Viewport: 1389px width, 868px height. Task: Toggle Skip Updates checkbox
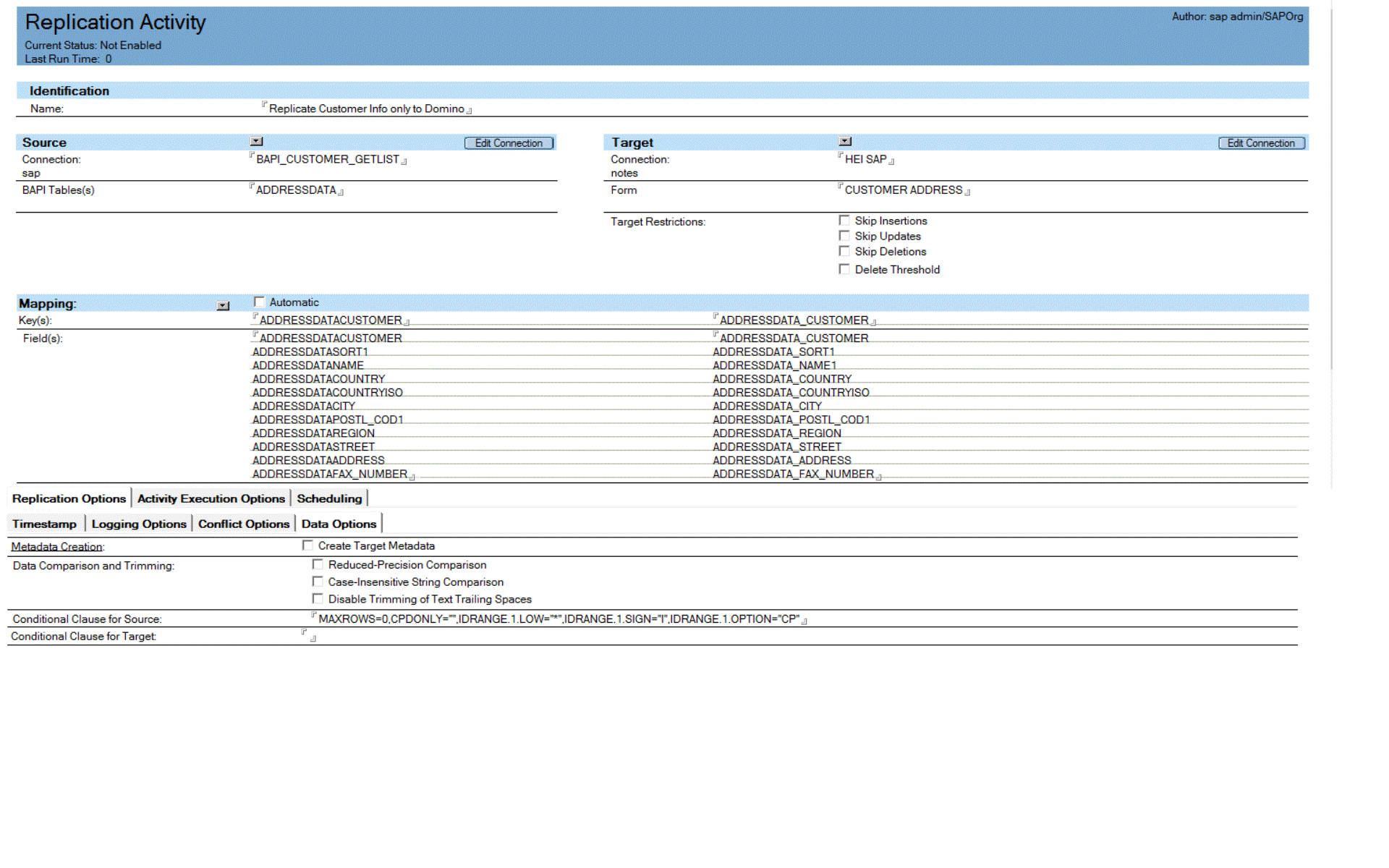point(844,236)
